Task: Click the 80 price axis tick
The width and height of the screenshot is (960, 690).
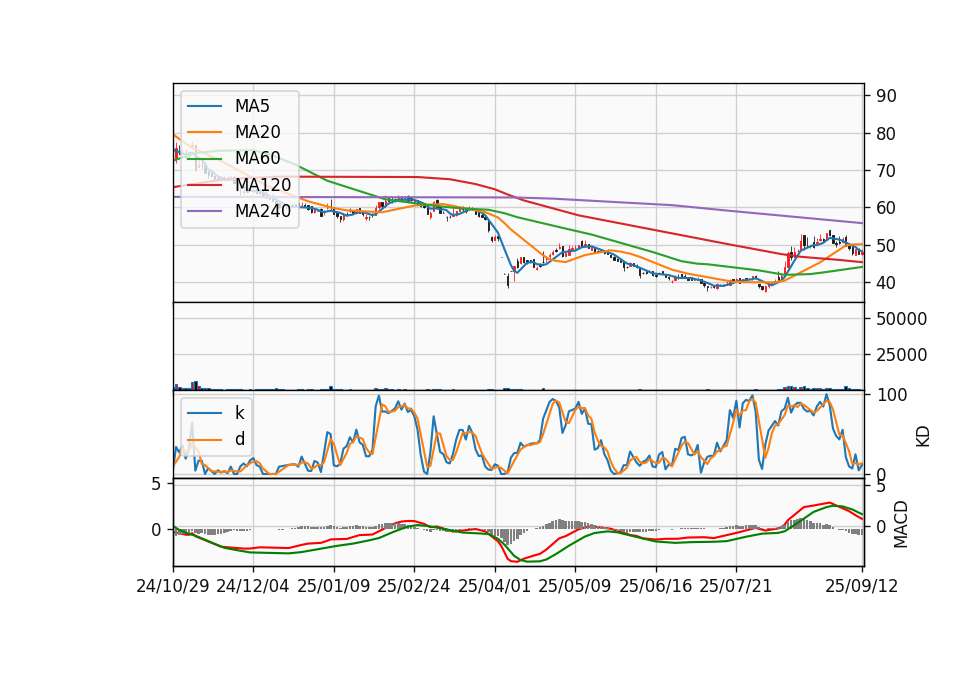Action: pos(886,133)
